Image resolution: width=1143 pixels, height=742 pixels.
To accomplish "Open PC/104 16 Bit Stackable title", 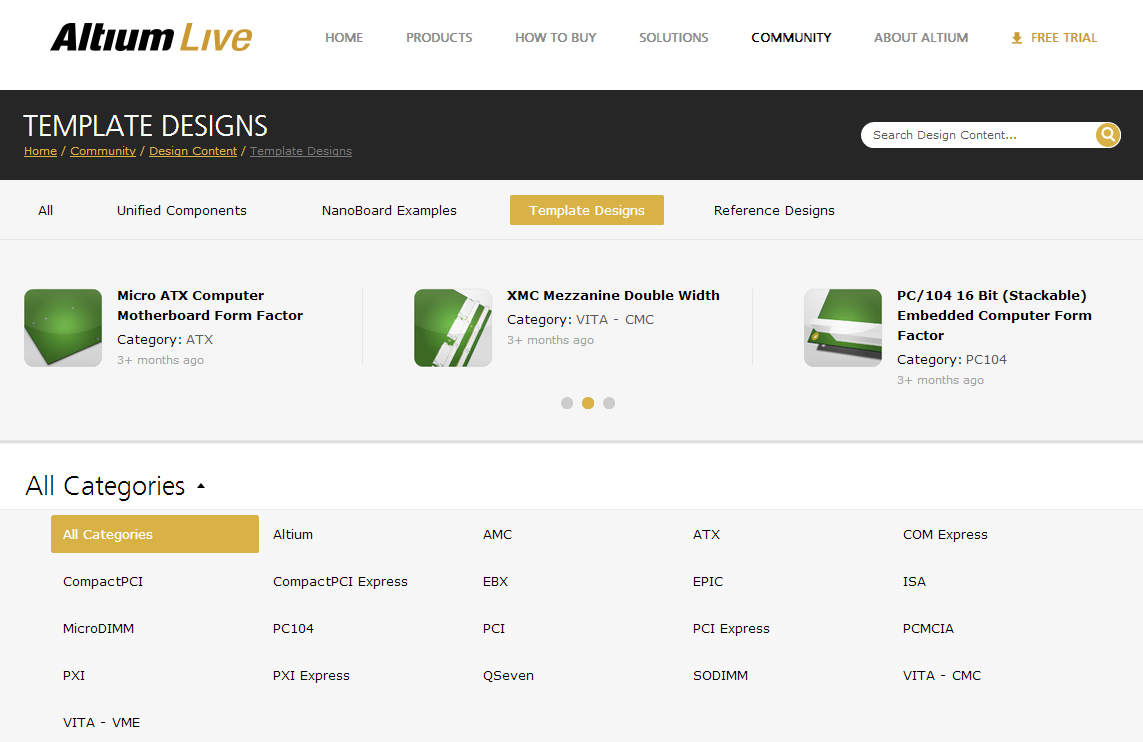I will pos(994,315).
